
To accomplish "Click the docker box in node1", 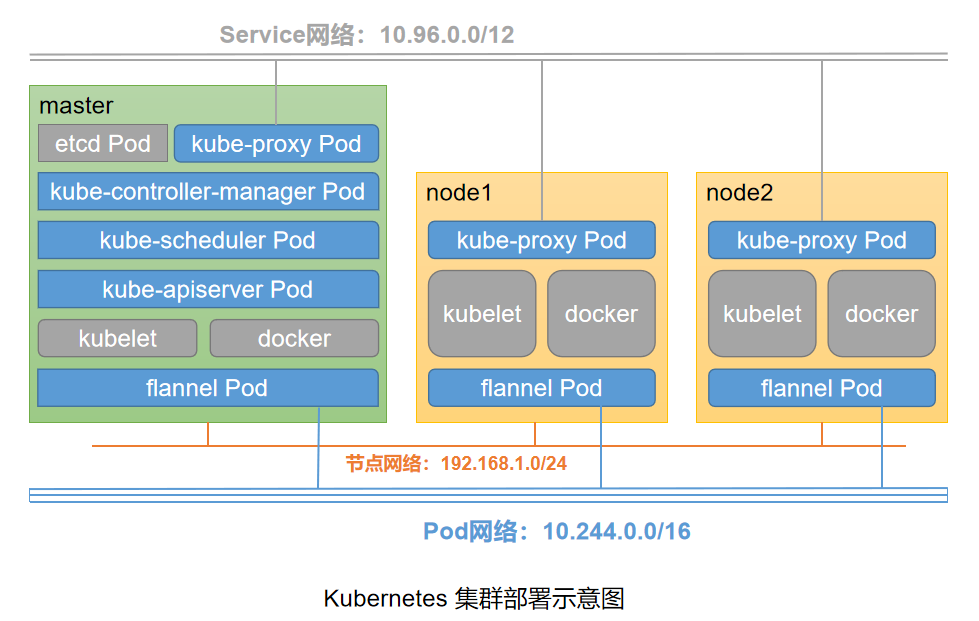I will click(601, 314).
